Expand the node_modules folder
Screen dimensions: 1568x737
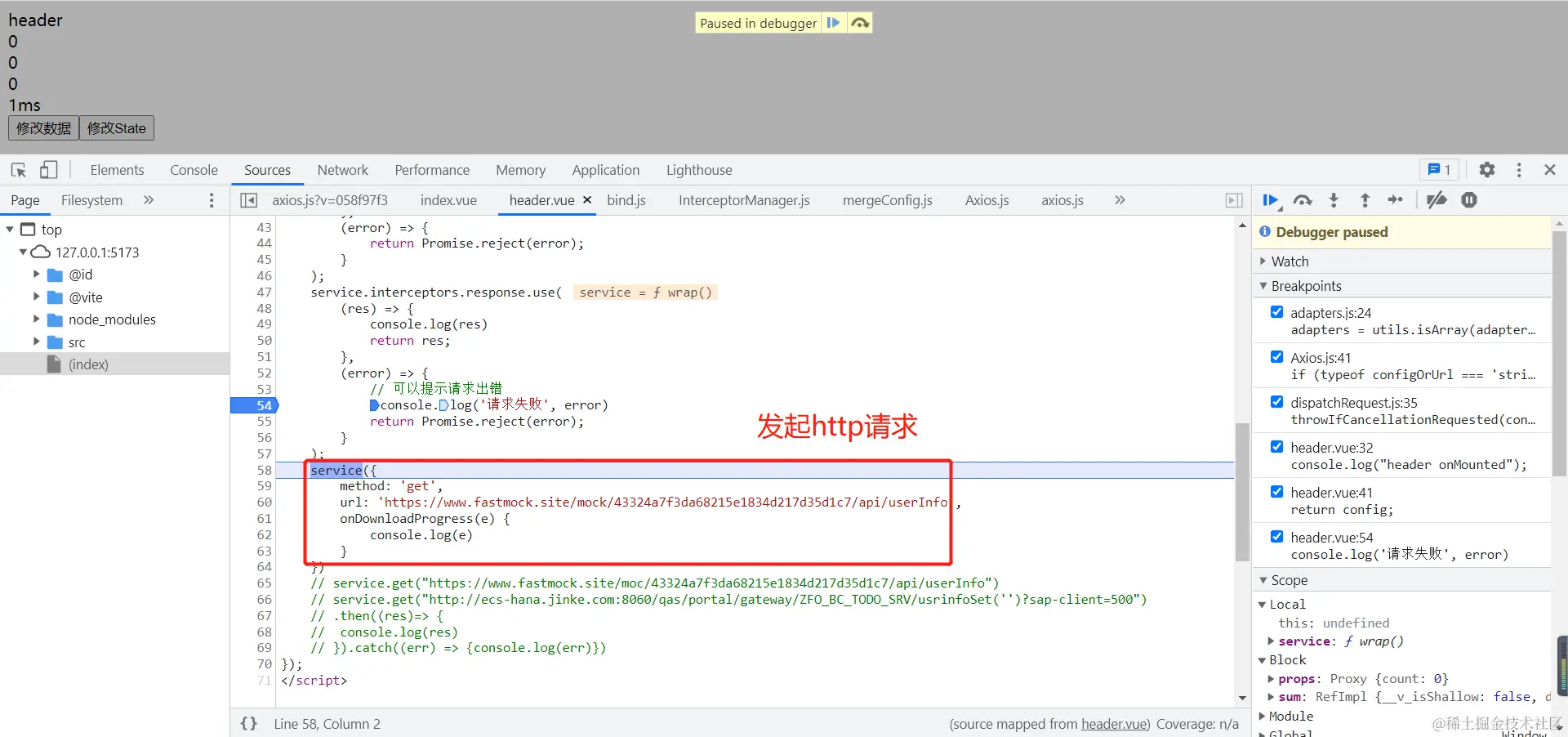[x=36, y=319]
